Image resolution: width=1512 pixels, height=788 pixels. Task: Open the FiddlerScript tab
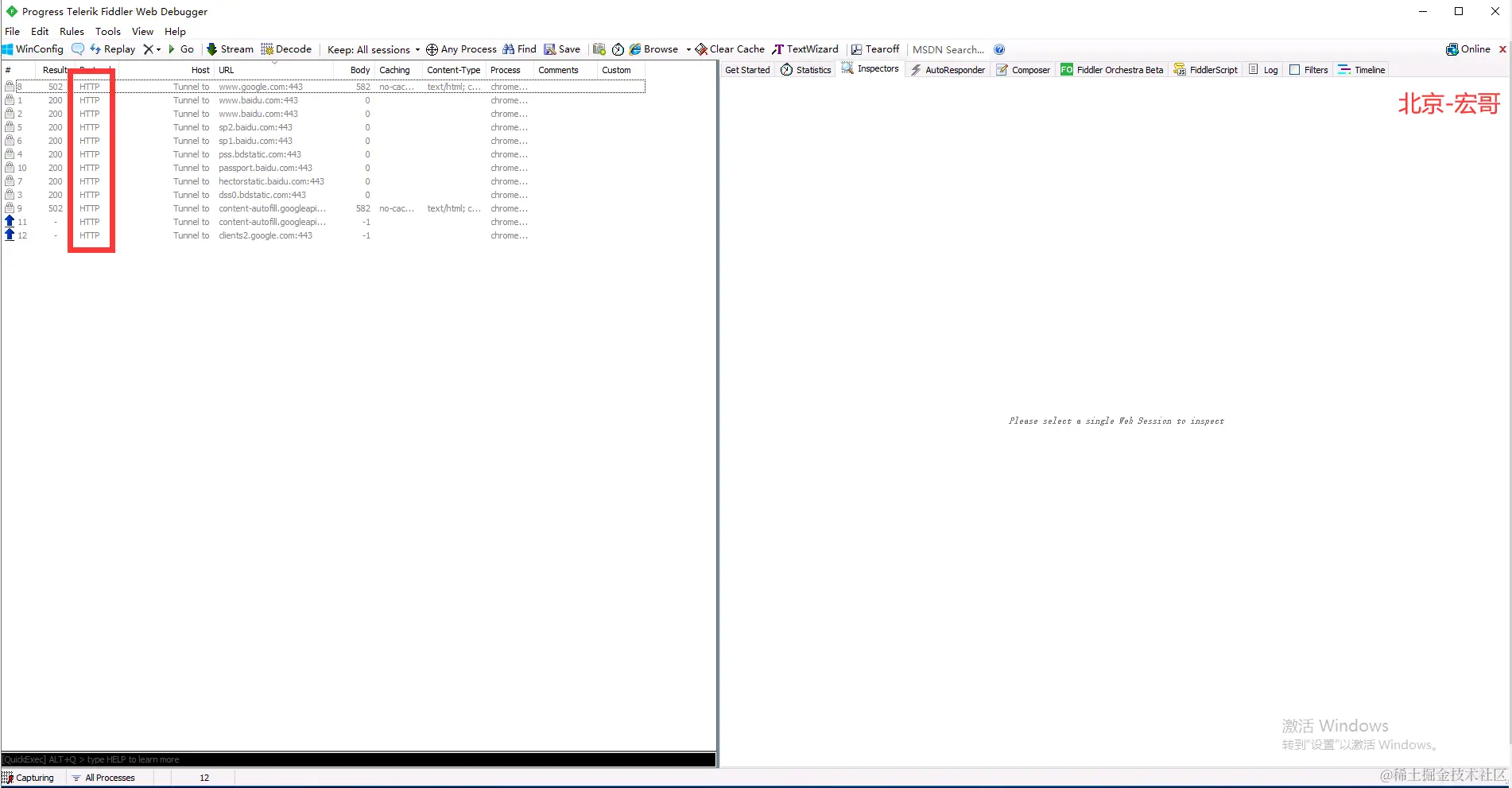click(x=1206, y=70)
